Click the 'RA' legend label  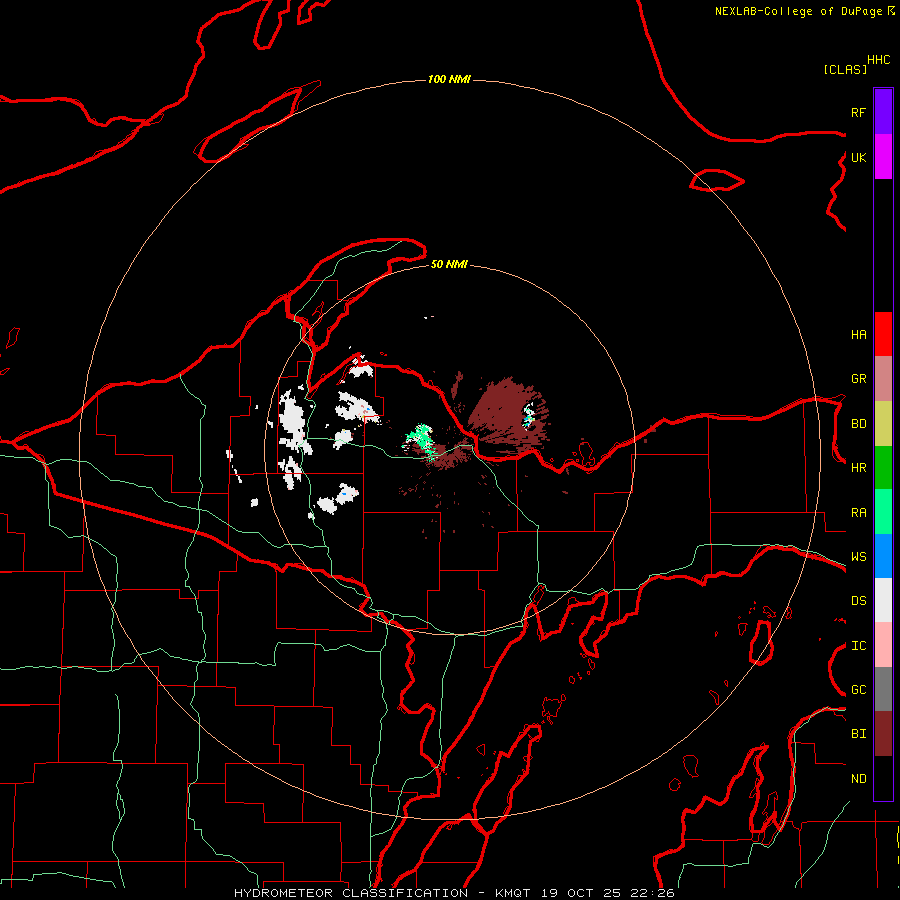pos(859,513)
